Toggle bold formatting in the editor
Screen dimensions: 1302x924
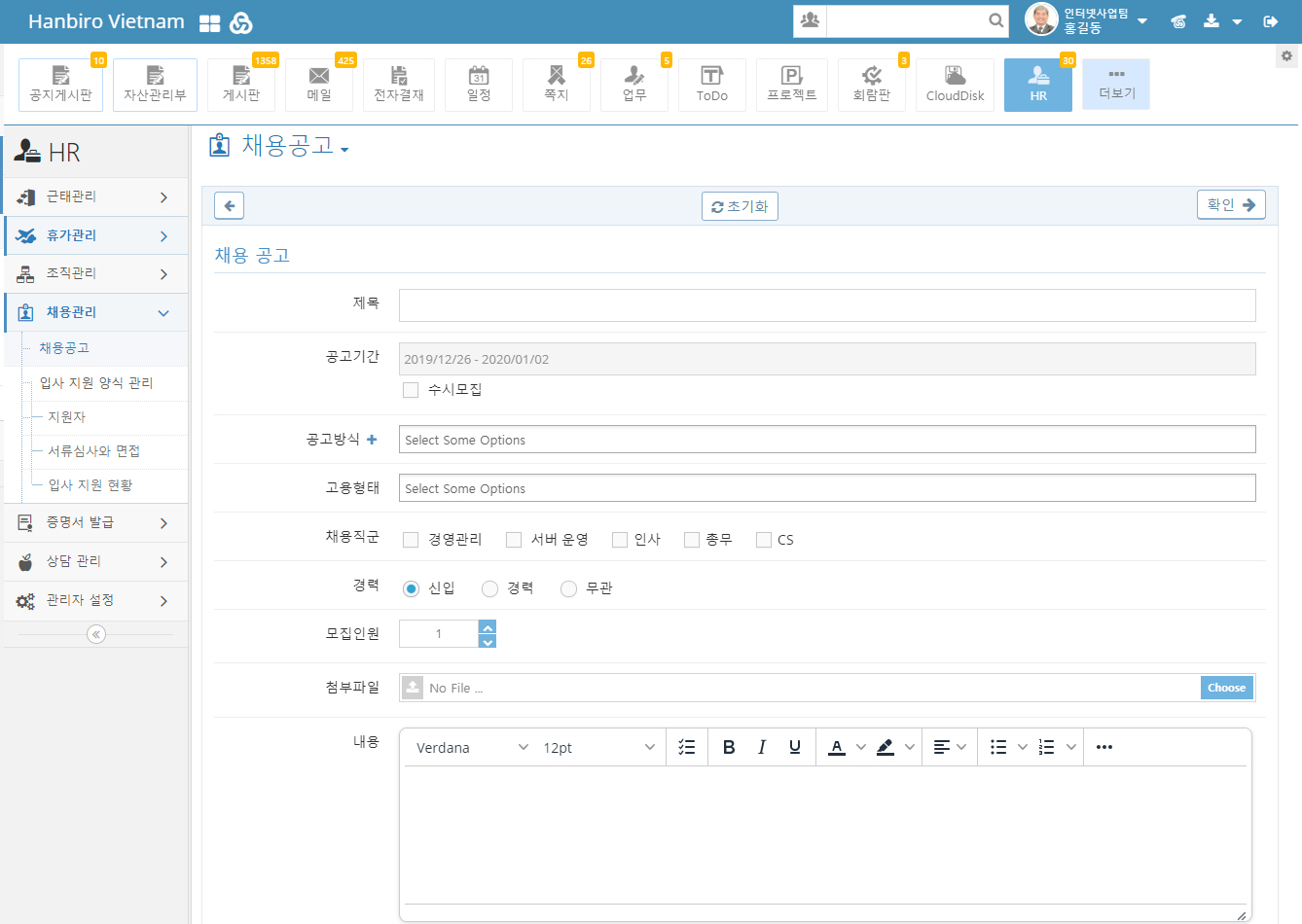(x=729, y=747)
